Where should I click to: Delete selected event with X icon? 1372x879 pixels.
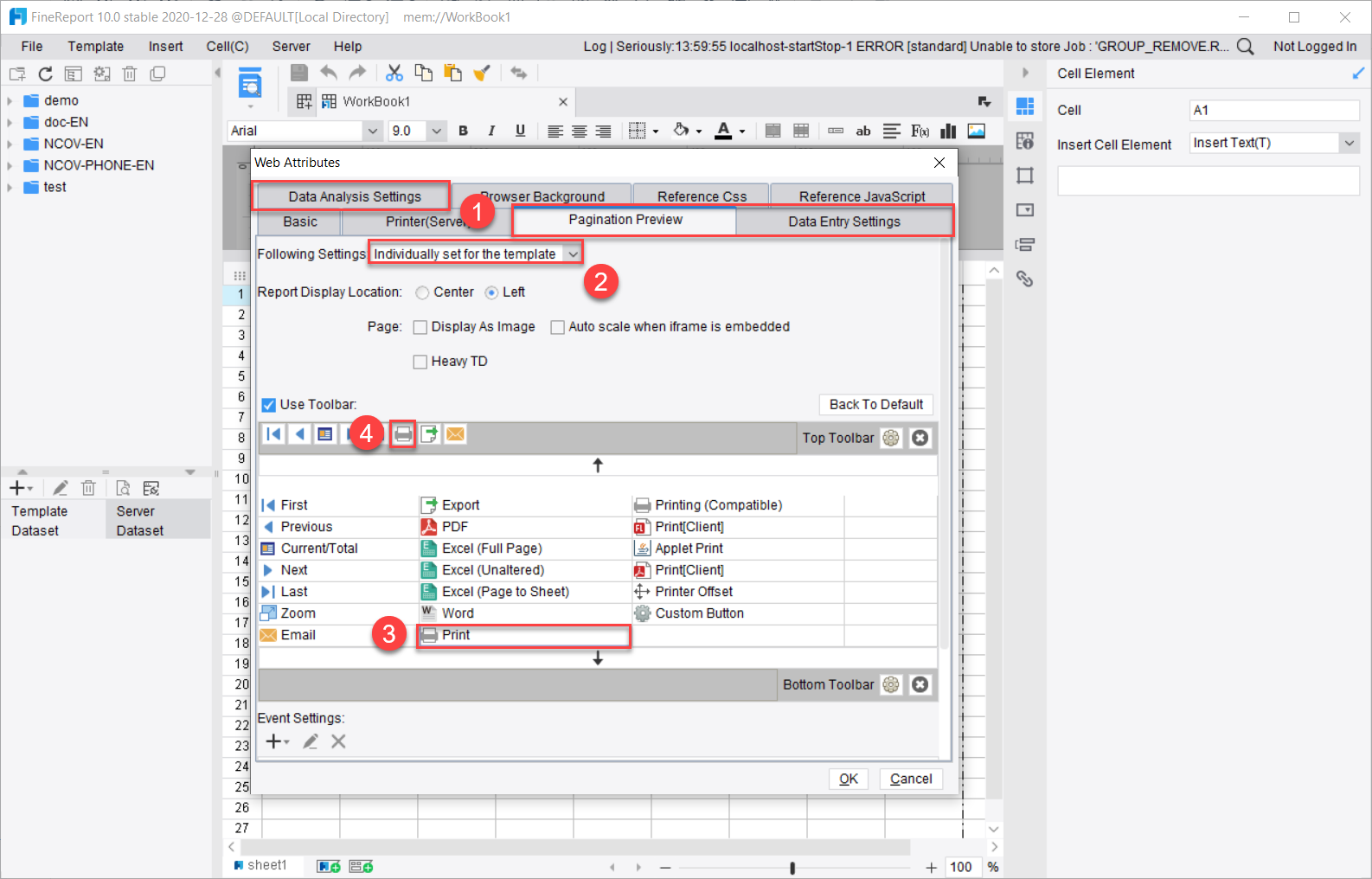(x=338, y=741)
